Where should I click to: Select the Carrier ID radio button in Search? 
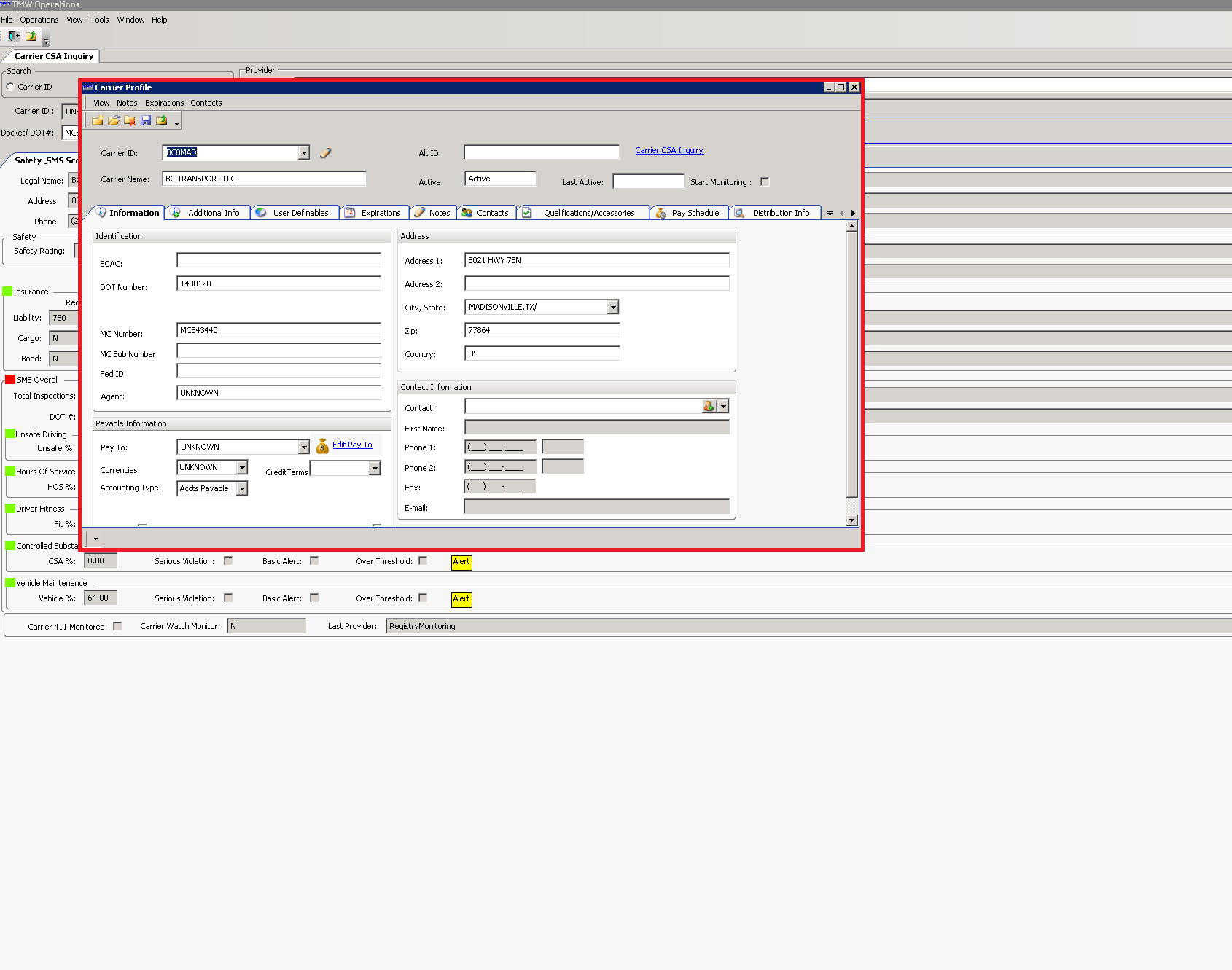pyautogui.click(x=10, y=87)
